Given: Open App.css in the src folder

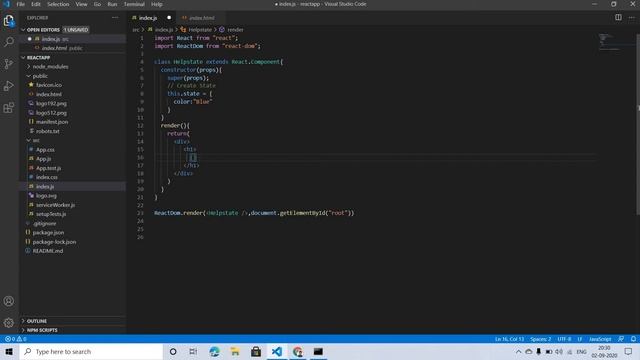Looking at the screenshot, I should click(x=45, y=150).
